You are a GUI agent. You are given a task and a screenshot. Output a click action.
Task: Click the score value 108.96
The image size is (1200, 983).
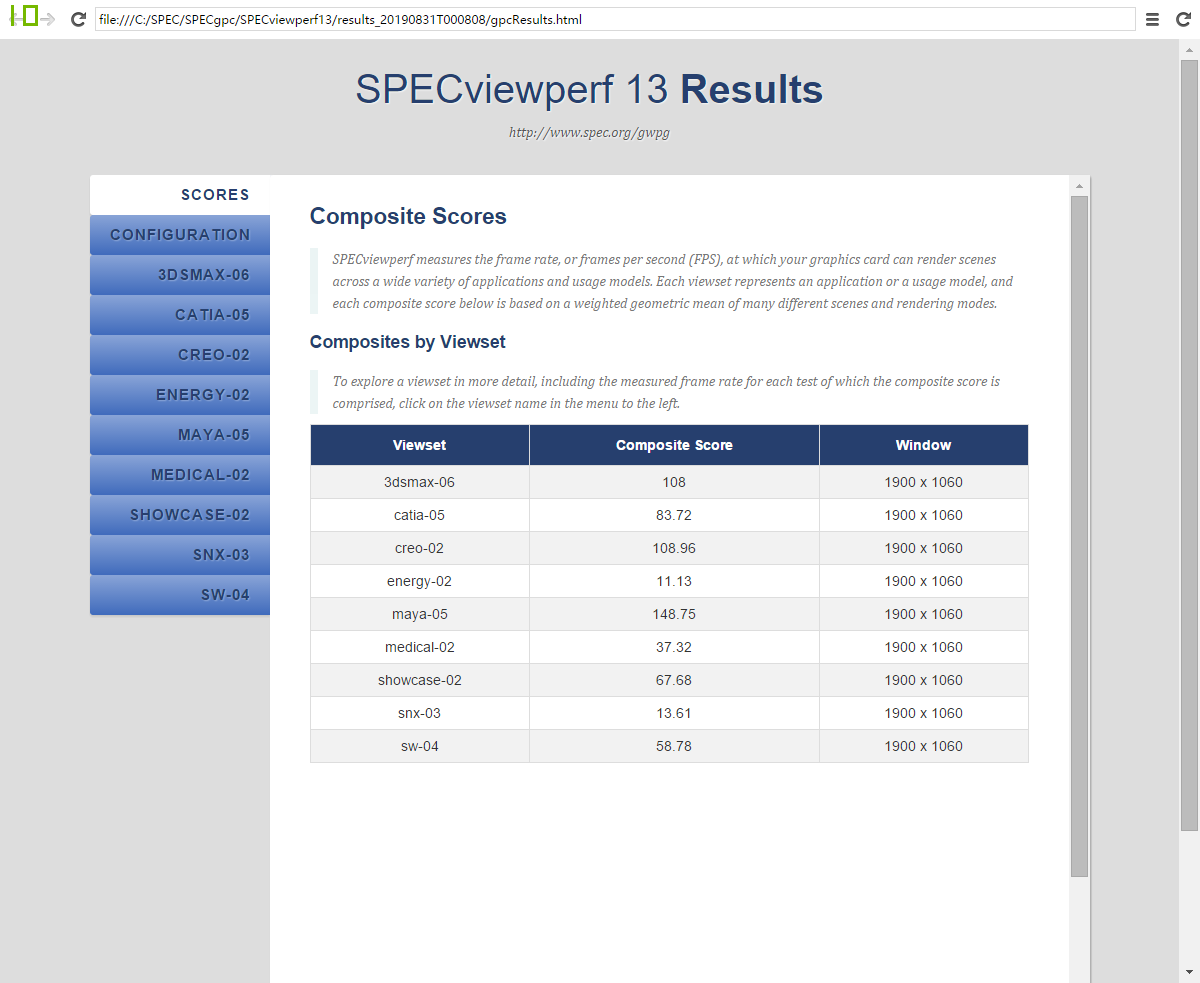(x=674, y=548)
